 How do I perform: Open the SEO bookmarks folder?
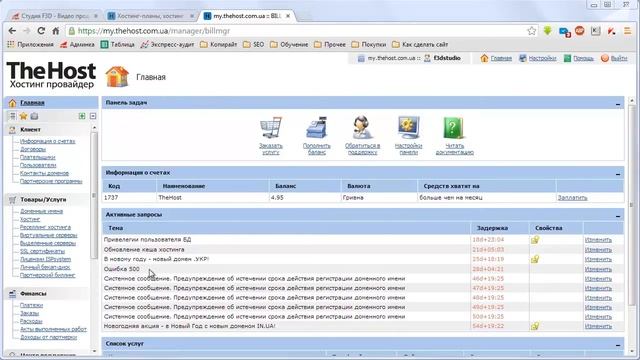(253, 44)
